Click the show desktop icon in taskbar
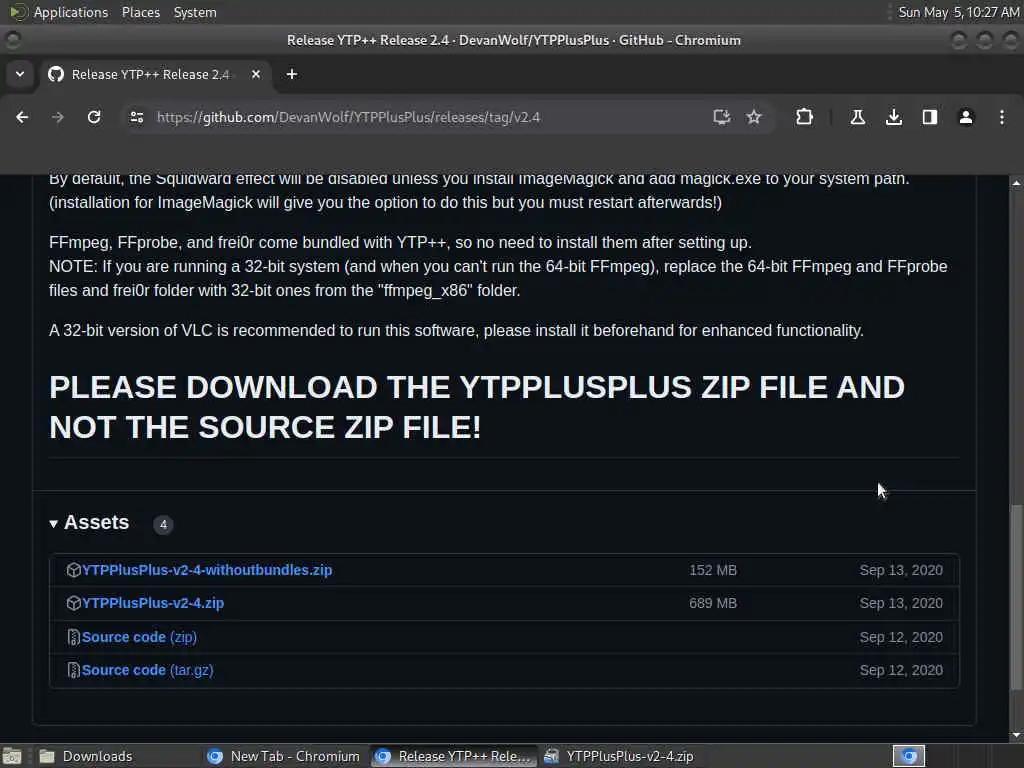 pyautogui.click(x=12, y=756)
